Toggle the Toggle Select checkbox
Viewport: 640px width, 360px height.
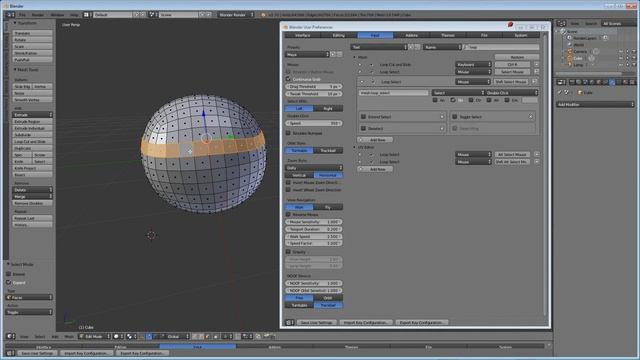click(x=455, y=117)
